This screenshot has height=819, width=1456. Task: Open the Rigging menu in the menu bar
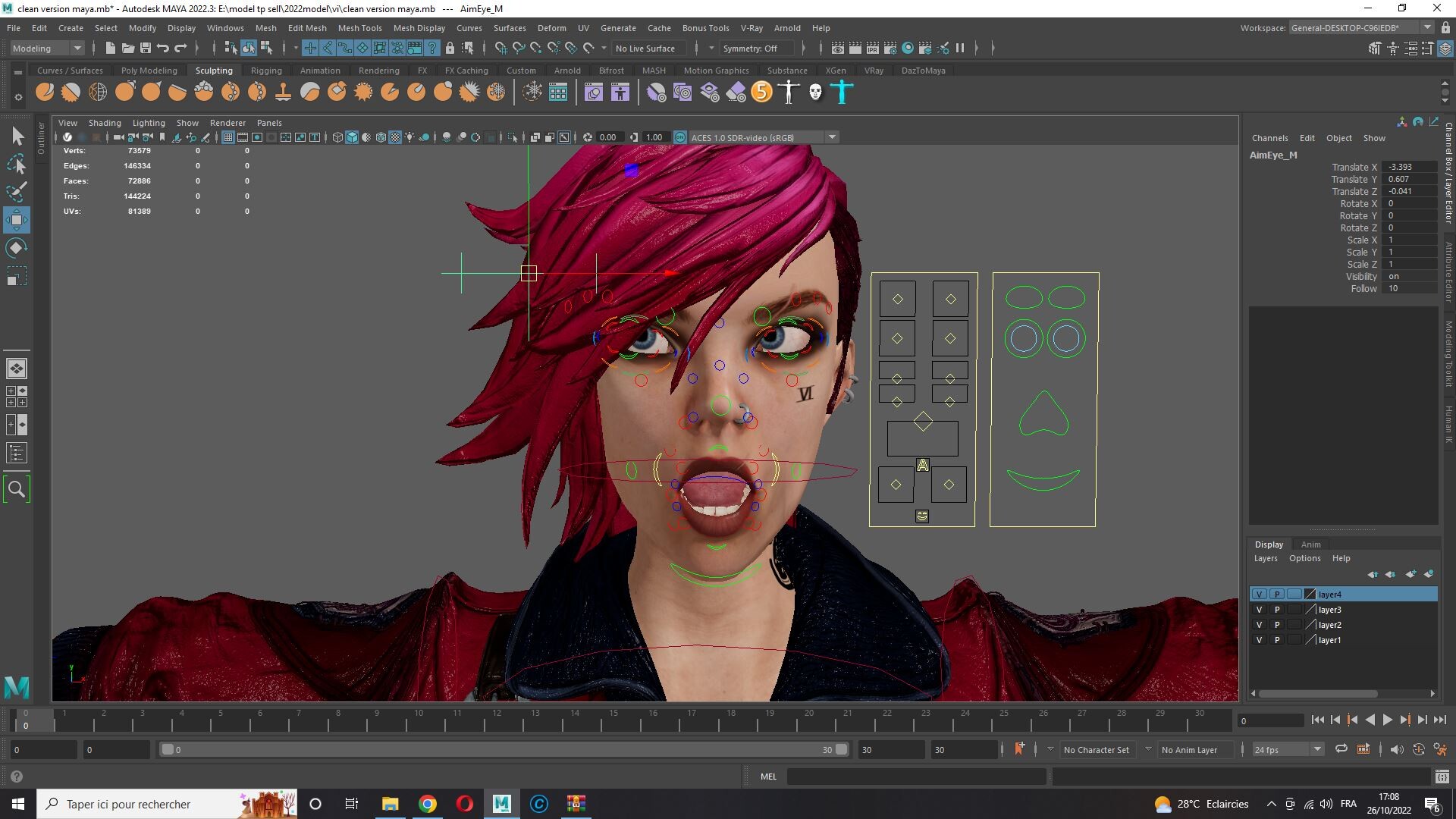(x=266, y=70)
